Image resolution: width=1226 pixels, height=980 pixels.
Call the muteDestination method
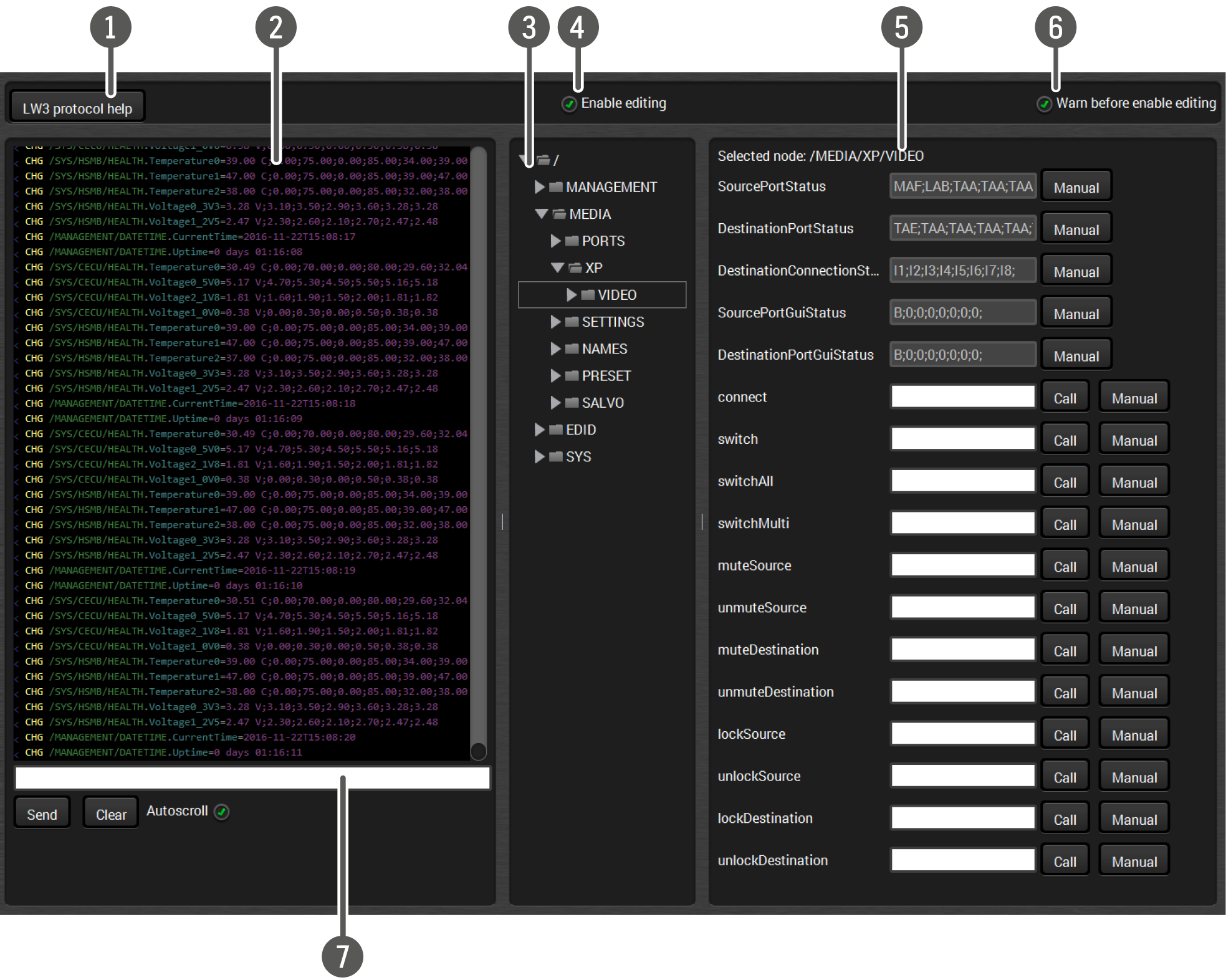pos(1065,650)
